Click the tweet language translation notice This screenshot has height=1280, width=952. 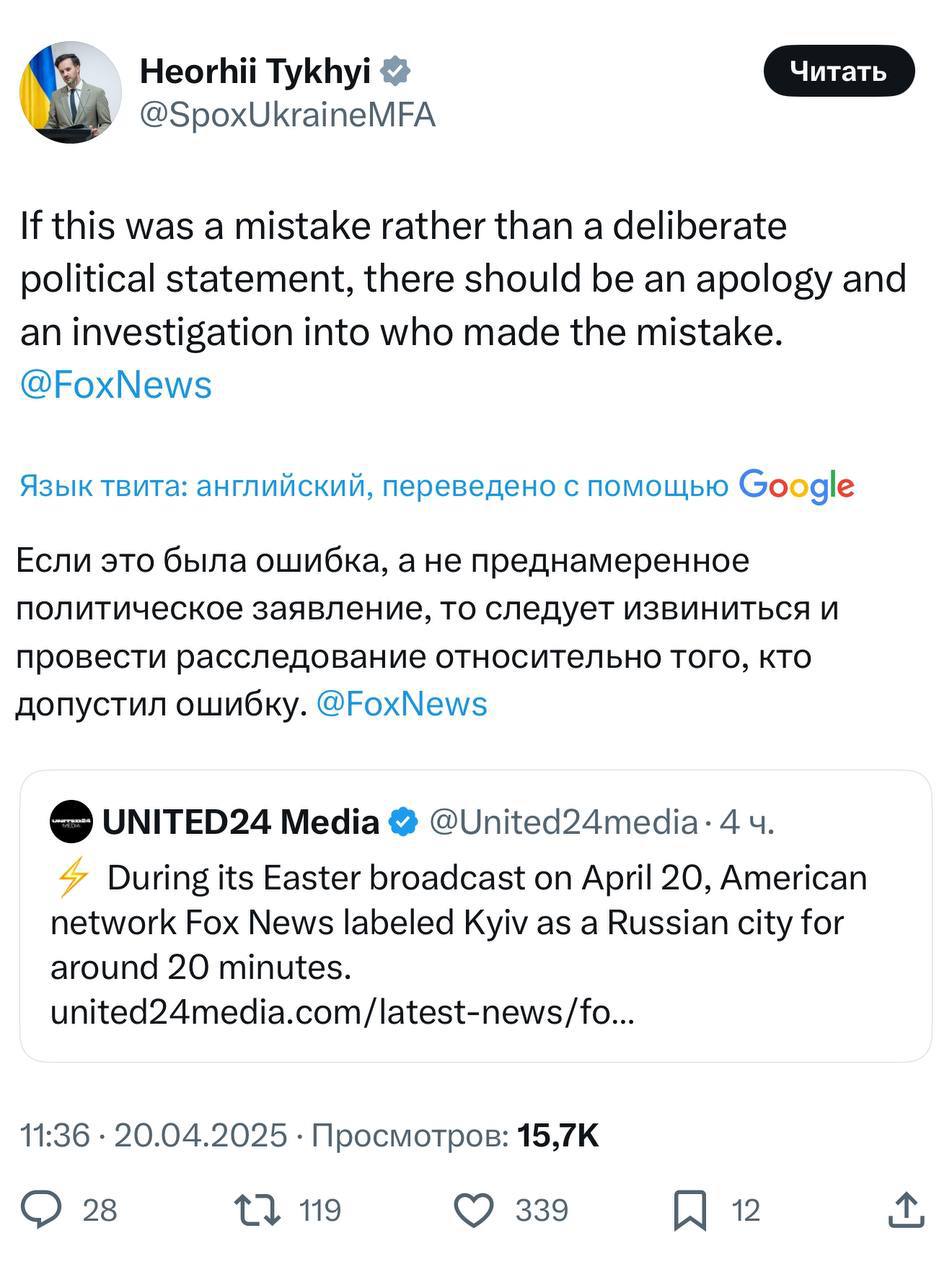coord(373,487)
